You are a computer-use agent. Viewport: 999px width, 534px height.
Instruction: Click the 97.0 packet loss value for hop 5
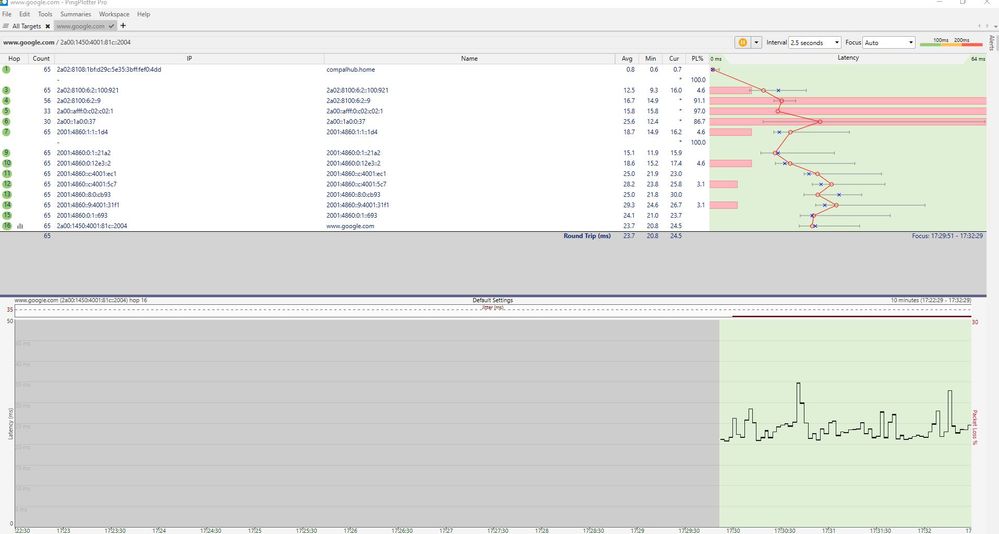click(699, 111)
